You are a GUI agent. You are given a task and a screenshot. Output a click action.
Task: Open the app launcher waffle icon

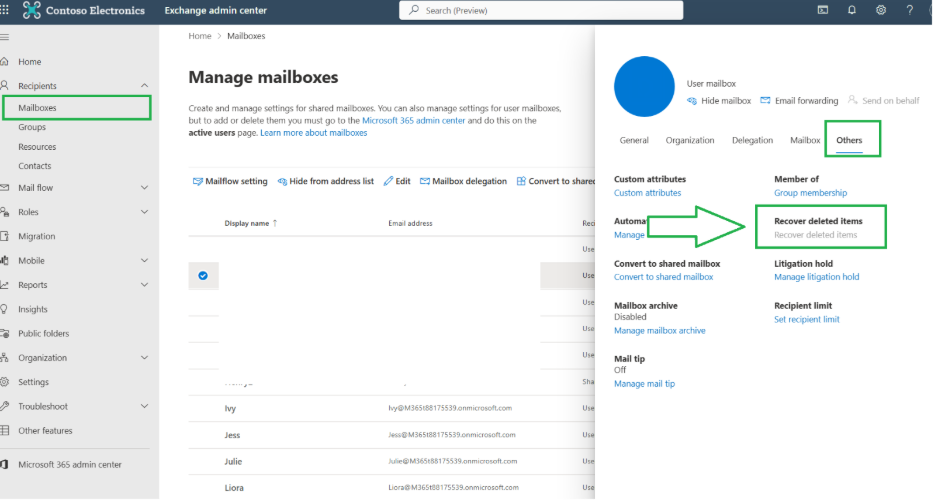pyautogui.click(x=5, y=10)
